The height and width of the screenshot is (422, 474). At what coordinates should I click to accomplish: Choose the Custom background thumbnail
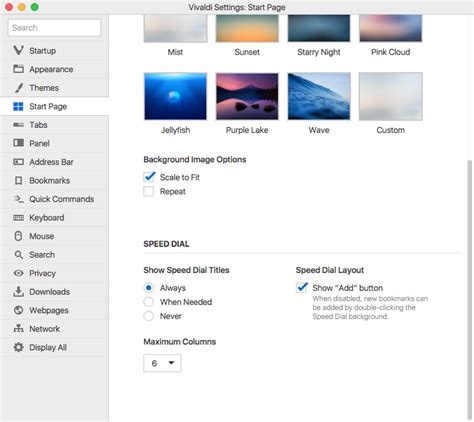[391, 96]
